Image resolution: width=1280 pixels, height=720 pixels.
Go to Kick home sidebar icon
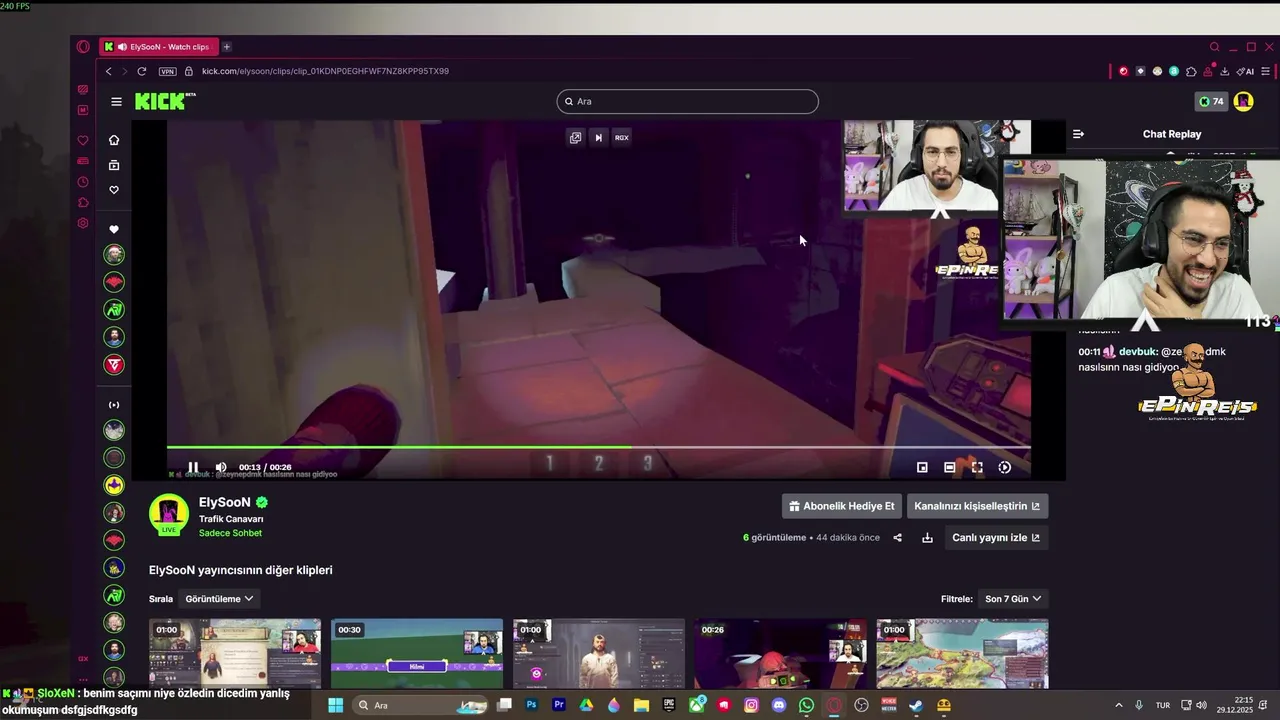click(114, 140)
